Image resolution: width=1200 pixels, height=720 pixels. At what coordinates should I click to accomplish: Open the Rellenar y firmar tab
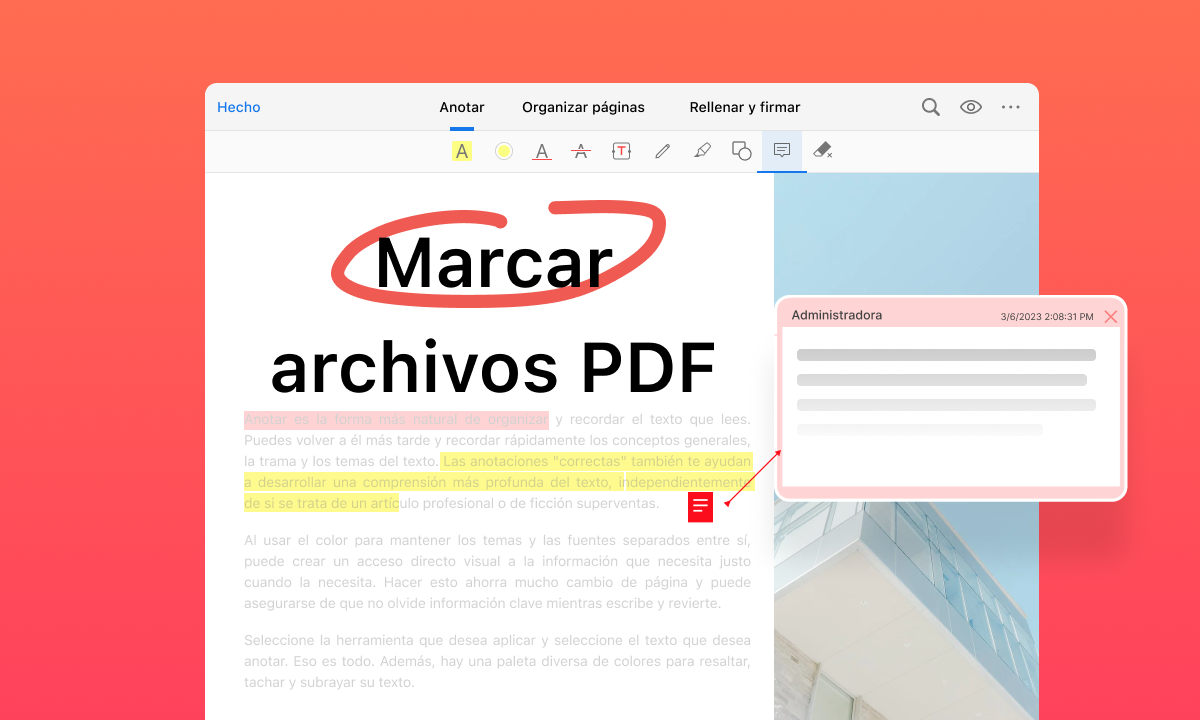pos(744,107)
